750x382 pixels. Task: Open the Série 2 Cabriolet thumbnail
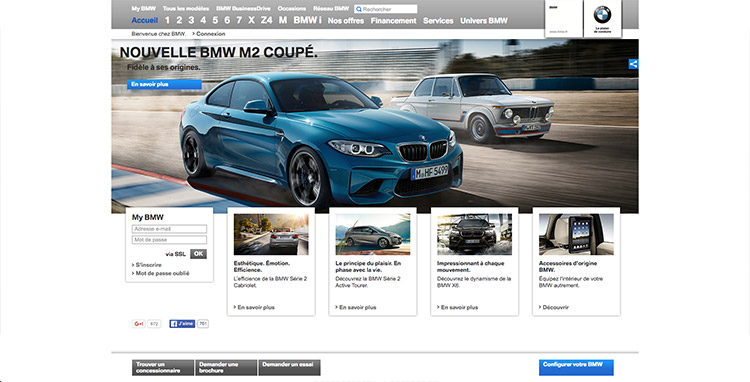coord(271,234)
